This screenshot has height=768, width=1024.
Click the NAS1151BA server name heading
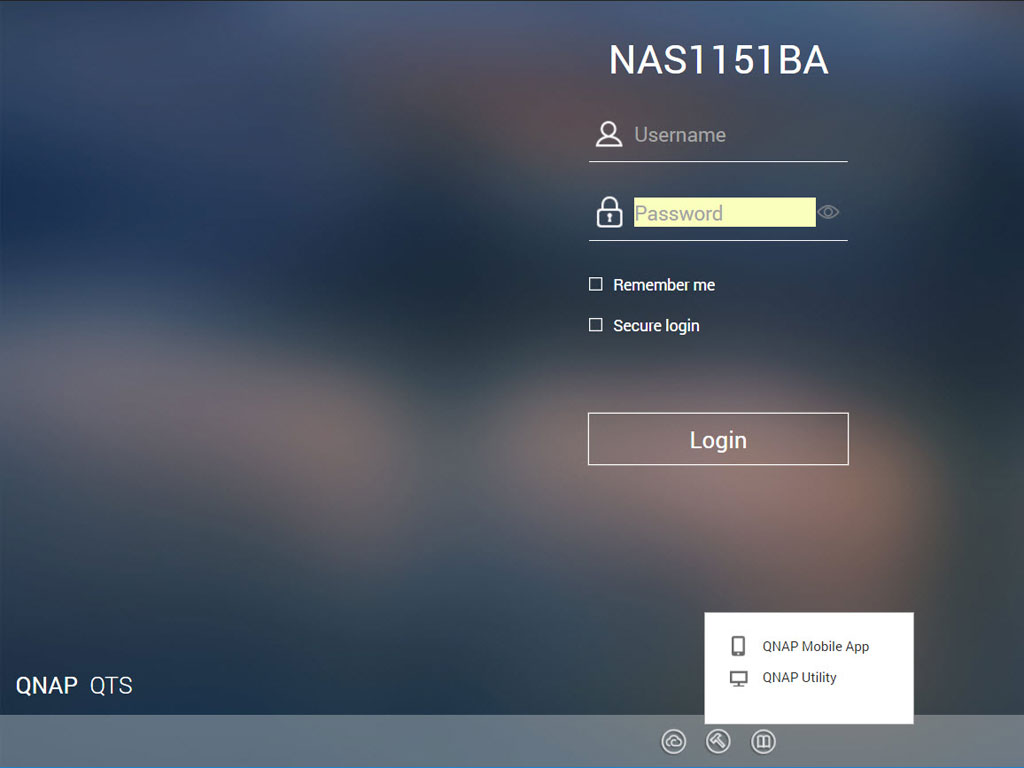click(718, 60)
